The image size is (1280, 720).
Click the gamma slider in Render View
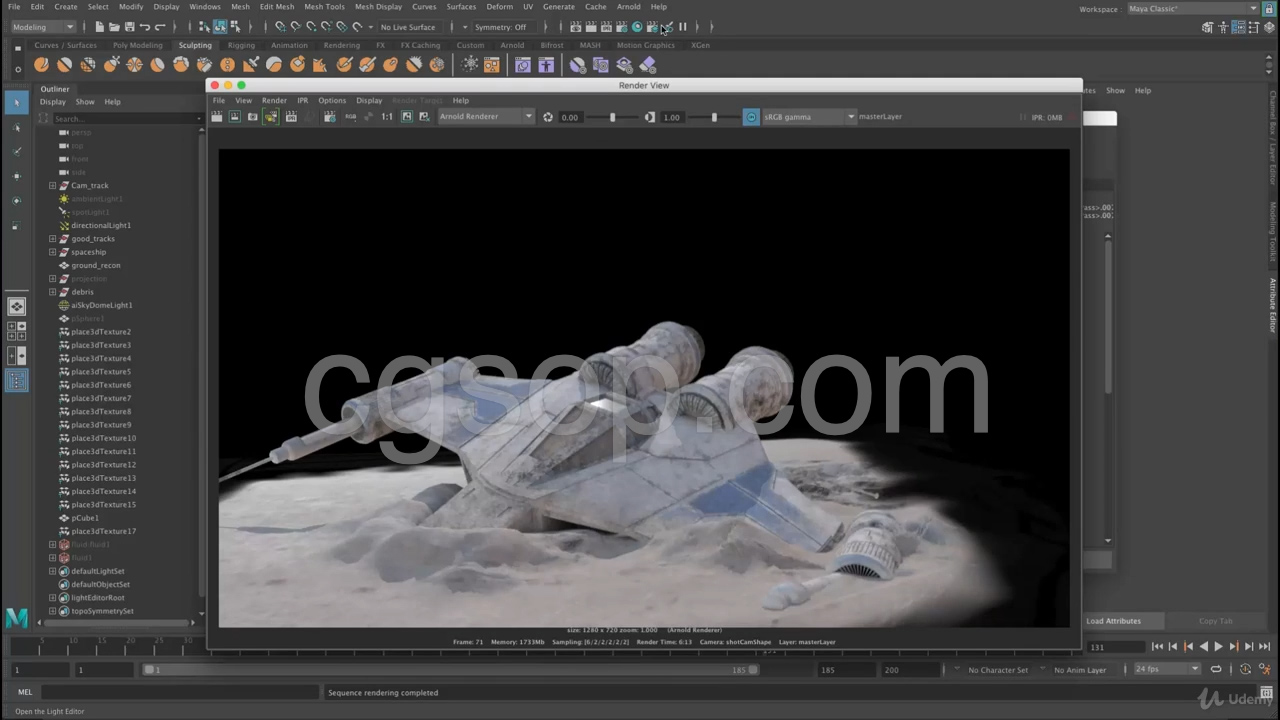tap(714, 117)
